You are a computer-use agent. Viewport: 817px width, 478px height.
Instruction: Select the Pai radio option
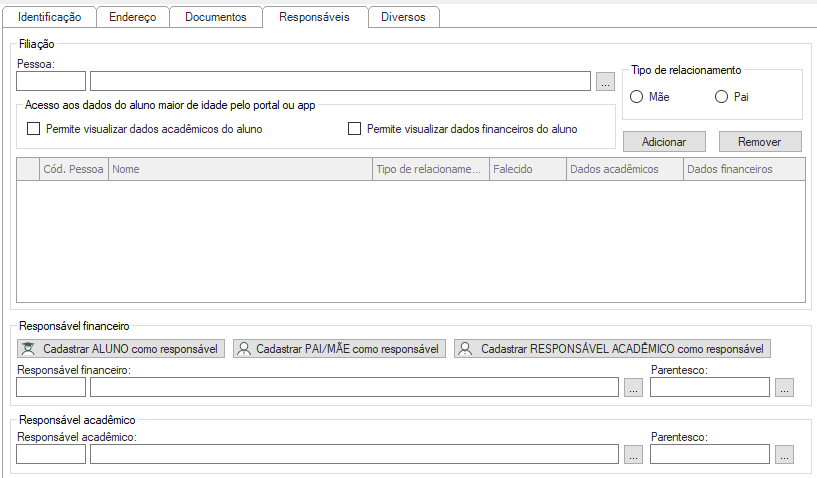coord(722,97)
